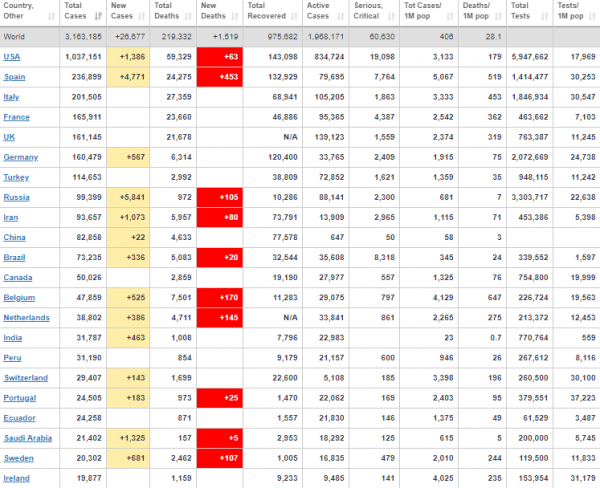
Task: Select the Netherlands link
Action: (26, 318)
